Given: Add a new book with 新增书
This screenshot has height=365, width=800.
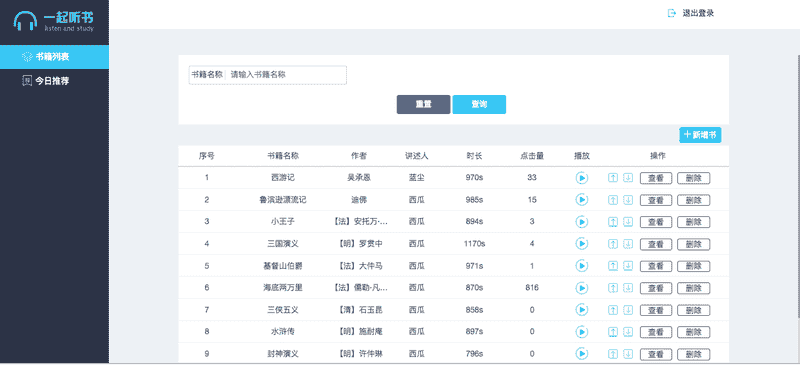Looking at the screenshot, I should tap(700, 135).
